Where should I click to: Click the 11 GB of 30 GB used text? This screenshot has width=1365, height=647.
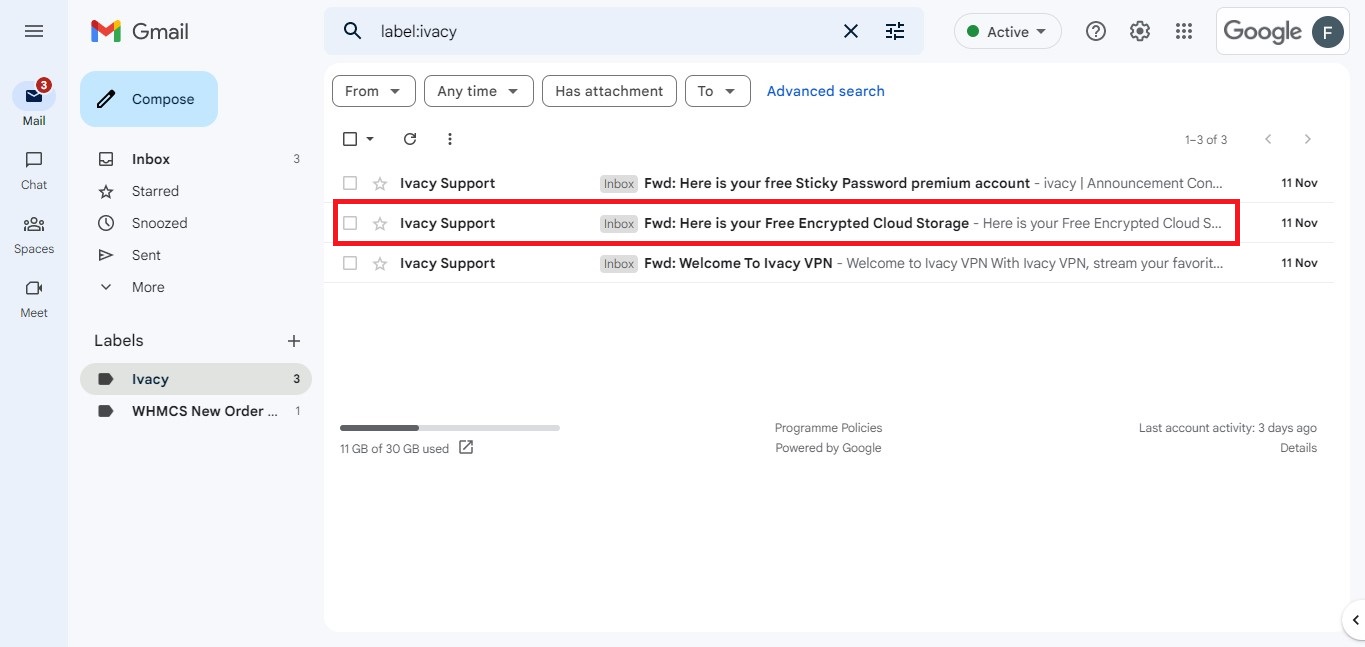394,449
